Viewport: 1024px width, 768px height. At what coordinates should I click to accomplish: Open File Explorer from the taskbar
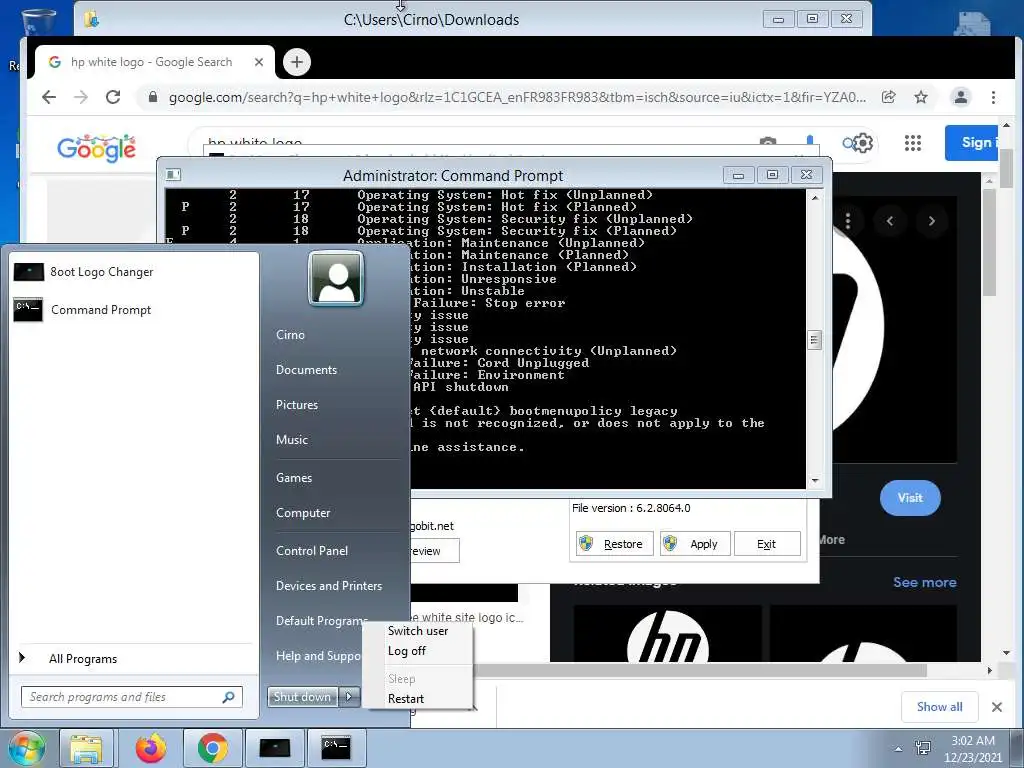point(86,748)
